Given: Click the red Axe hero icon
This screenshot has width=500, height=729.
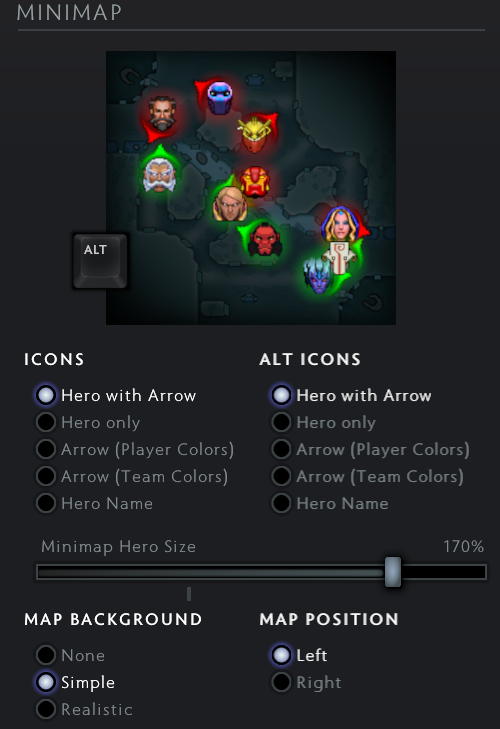Looking at the screenshot, I should [x=264, y=239].
